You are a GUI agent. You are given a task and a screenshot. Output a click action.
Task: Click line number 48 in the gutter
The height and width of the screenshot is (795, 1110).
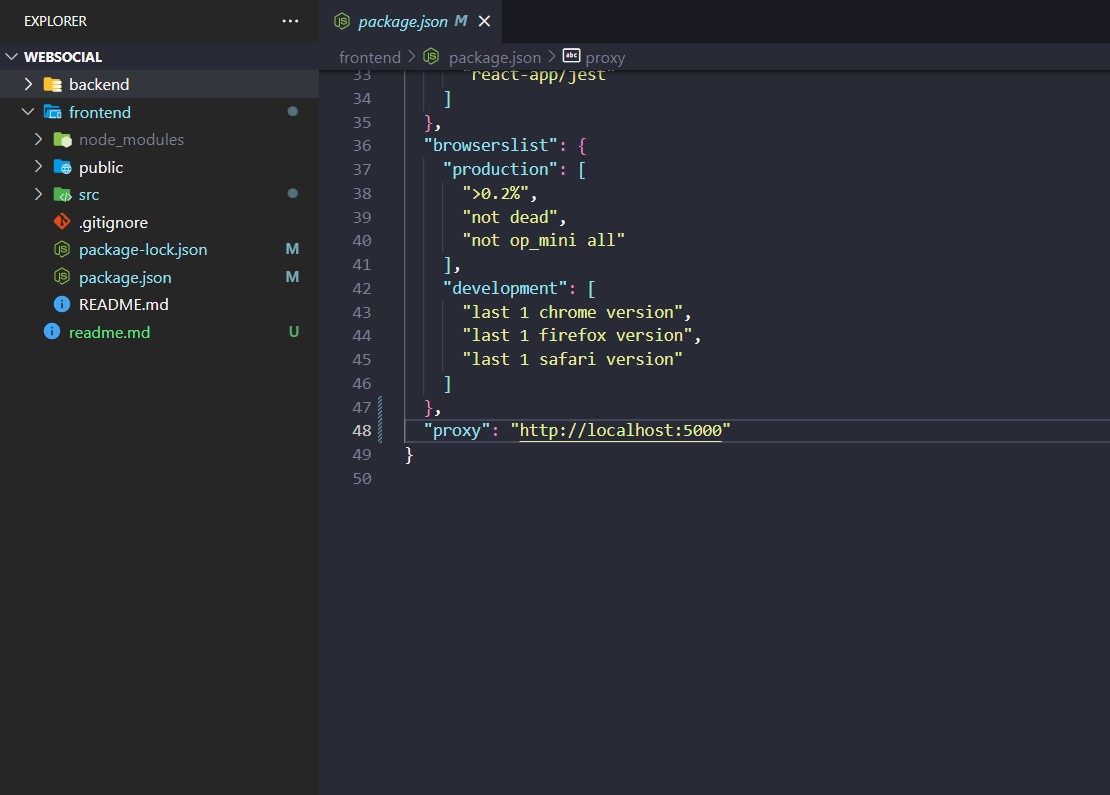[362, 430]
